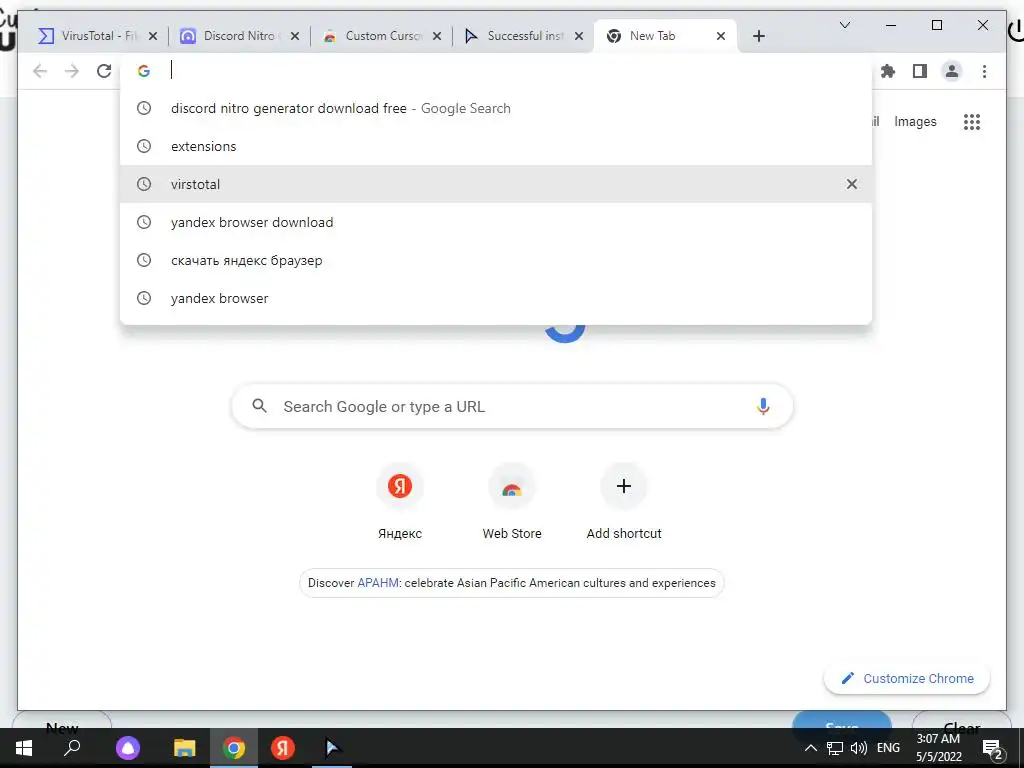Open the tab search dropdown arrow
The image size is (1024, 768).
point(844,25)
